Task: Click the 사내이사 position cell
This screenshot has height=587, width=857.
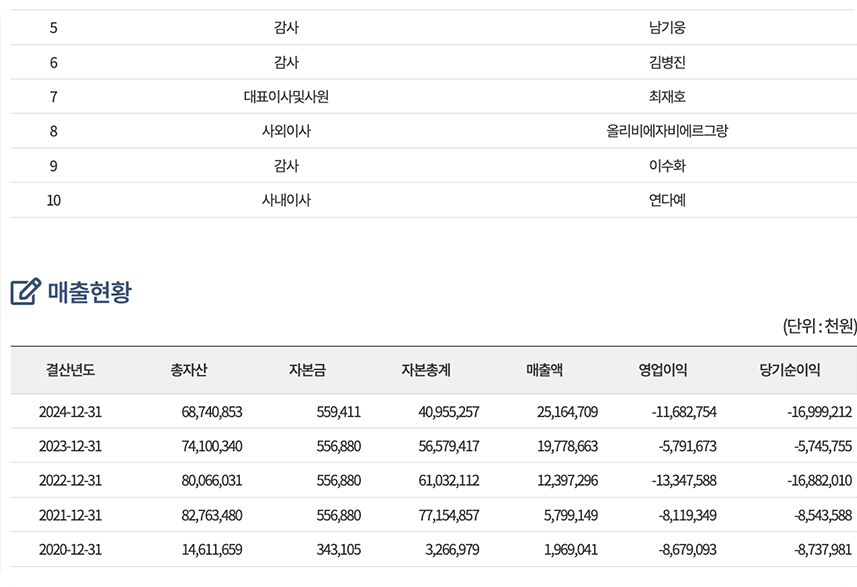Action: click(286, 200)
